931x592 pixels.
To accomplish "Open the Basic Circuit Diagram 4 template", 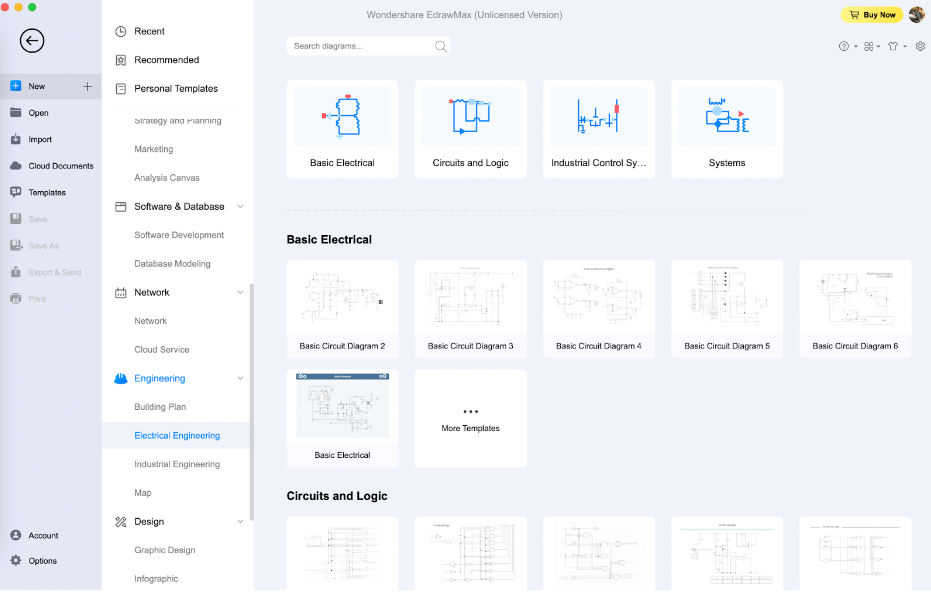I will [598, 308].
